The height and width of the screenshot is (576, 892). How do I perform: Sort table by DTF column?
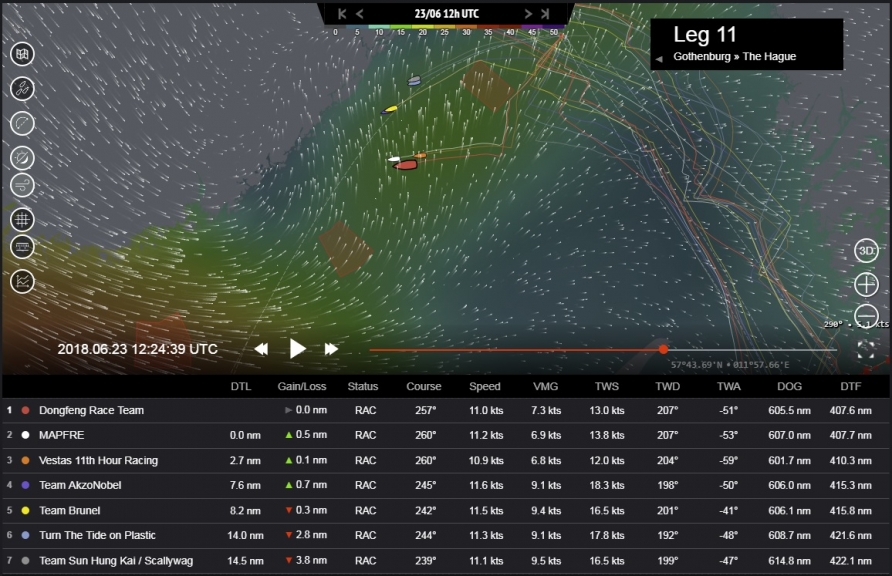coord(850,387)
